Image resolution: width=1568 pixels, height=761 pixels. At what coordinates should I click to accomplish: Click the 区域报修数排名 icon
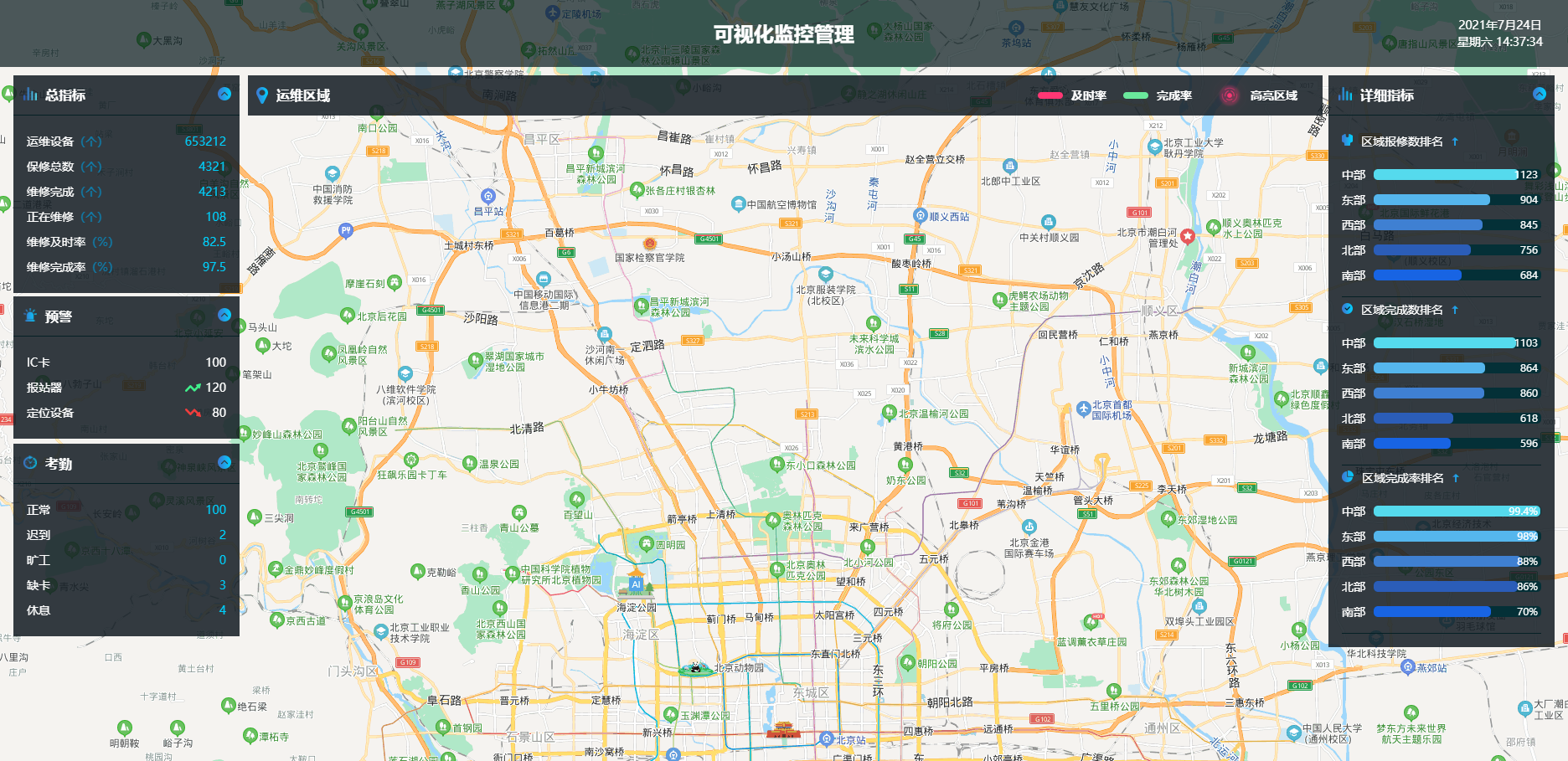1347,141
